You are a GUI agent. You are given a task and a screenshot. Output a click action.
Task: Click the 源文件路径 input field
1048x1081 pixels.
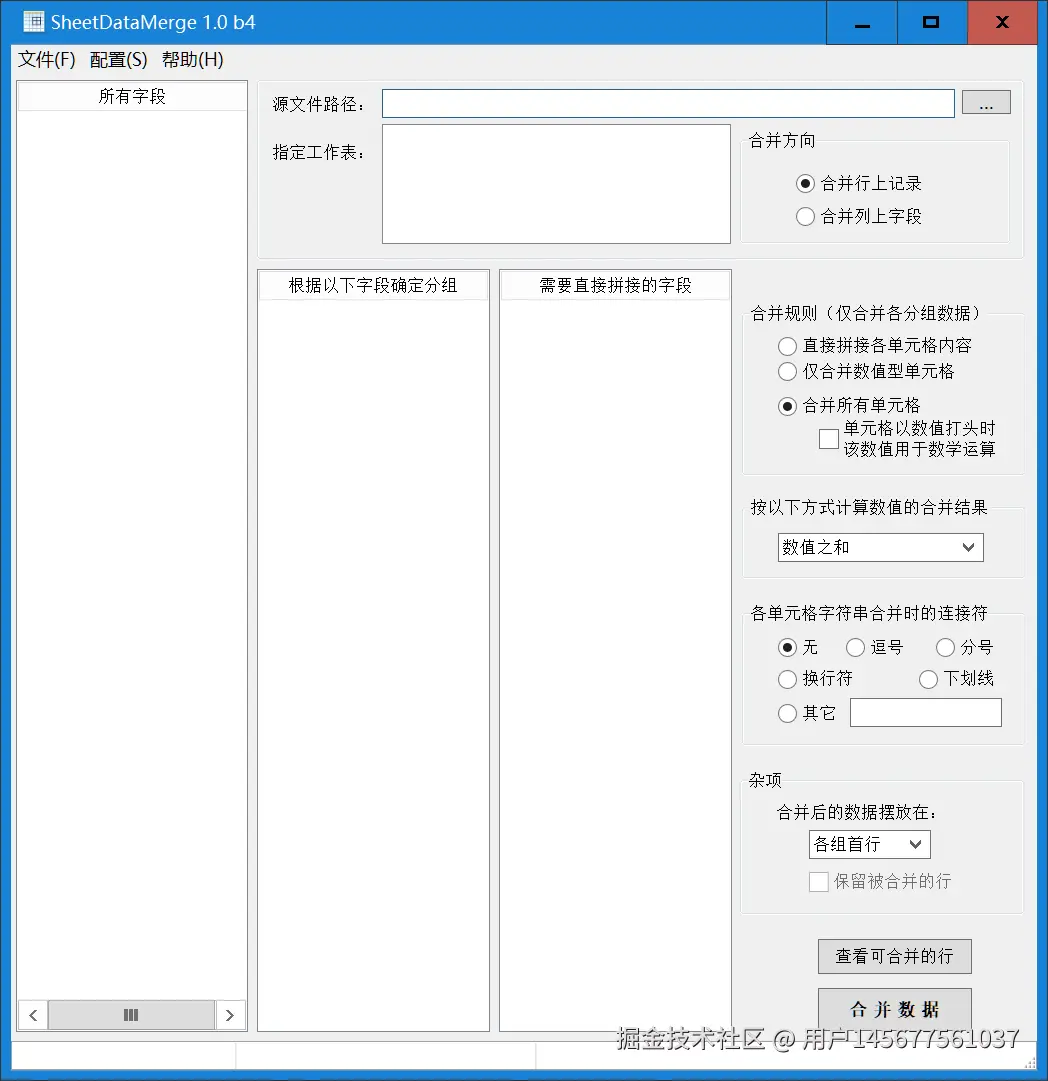pyautogui.click(x=668, y=102)
